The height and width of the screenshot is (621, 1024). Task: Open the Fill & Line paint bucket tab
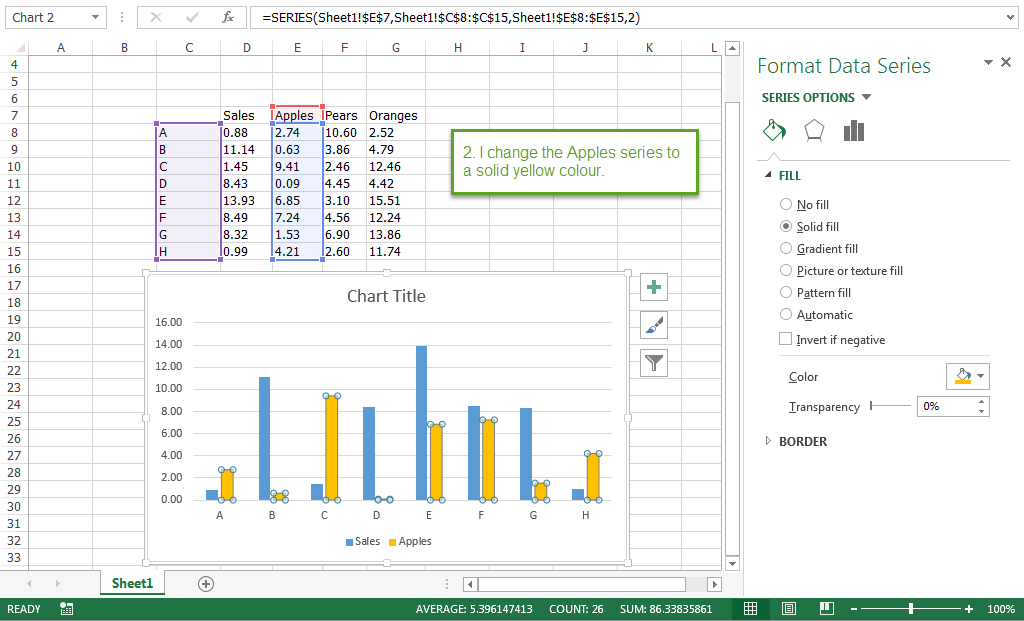(774, 131)
